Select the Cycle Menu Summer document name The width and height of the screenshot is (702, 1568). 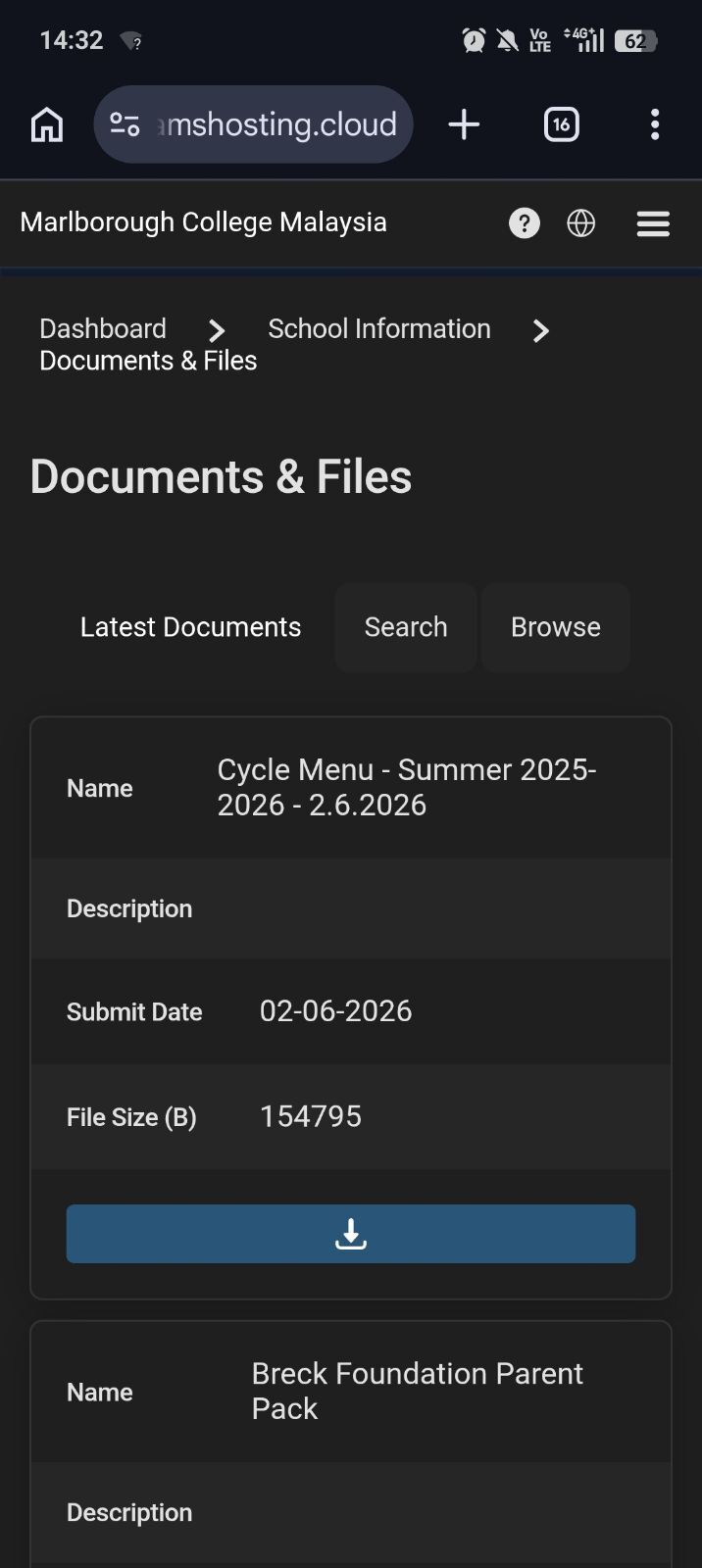[407, 787]
